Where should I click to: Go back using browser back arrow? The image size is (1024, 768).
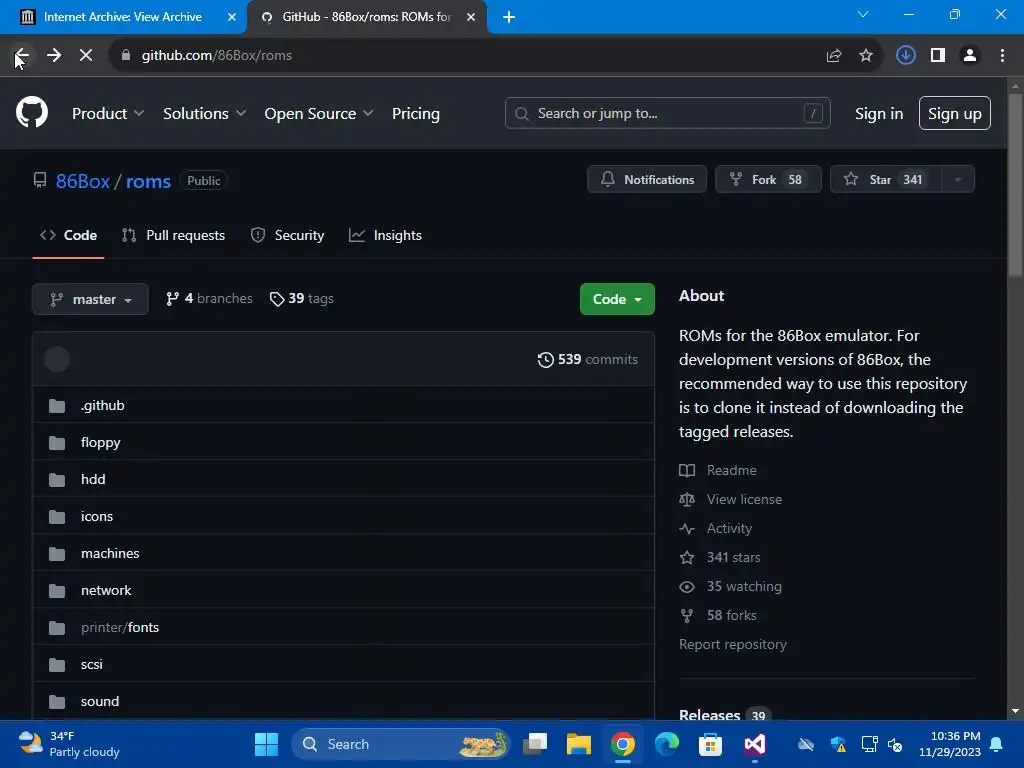tap(22, 56)
